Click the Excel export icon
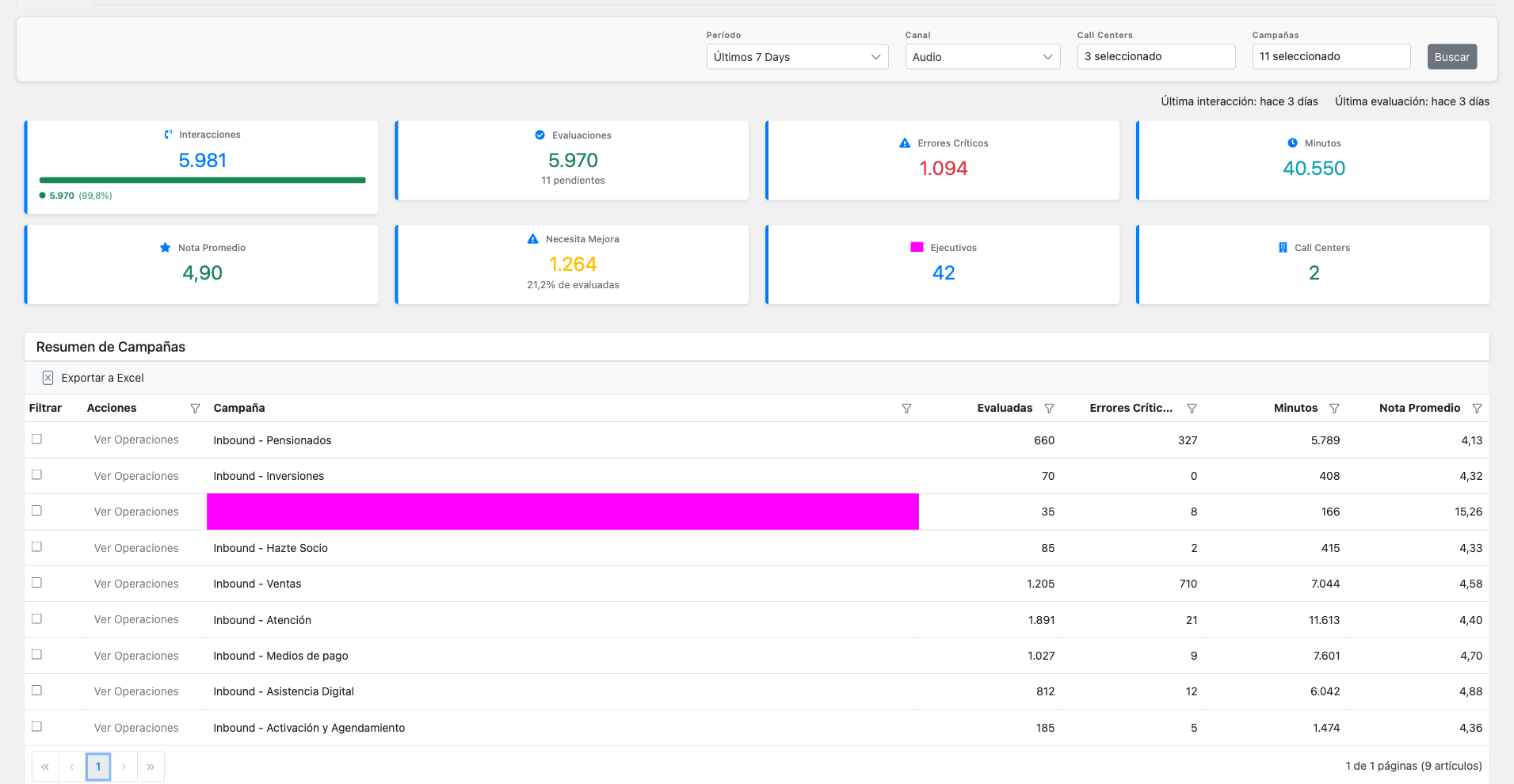 coord(48,377)
